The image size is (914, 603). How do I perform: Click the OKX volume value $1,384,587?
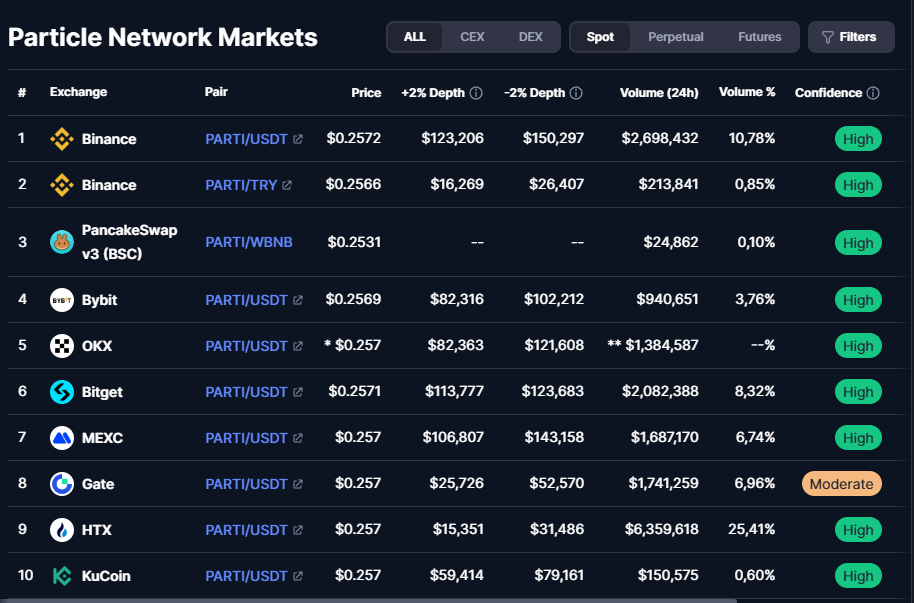tap(662, 345)
